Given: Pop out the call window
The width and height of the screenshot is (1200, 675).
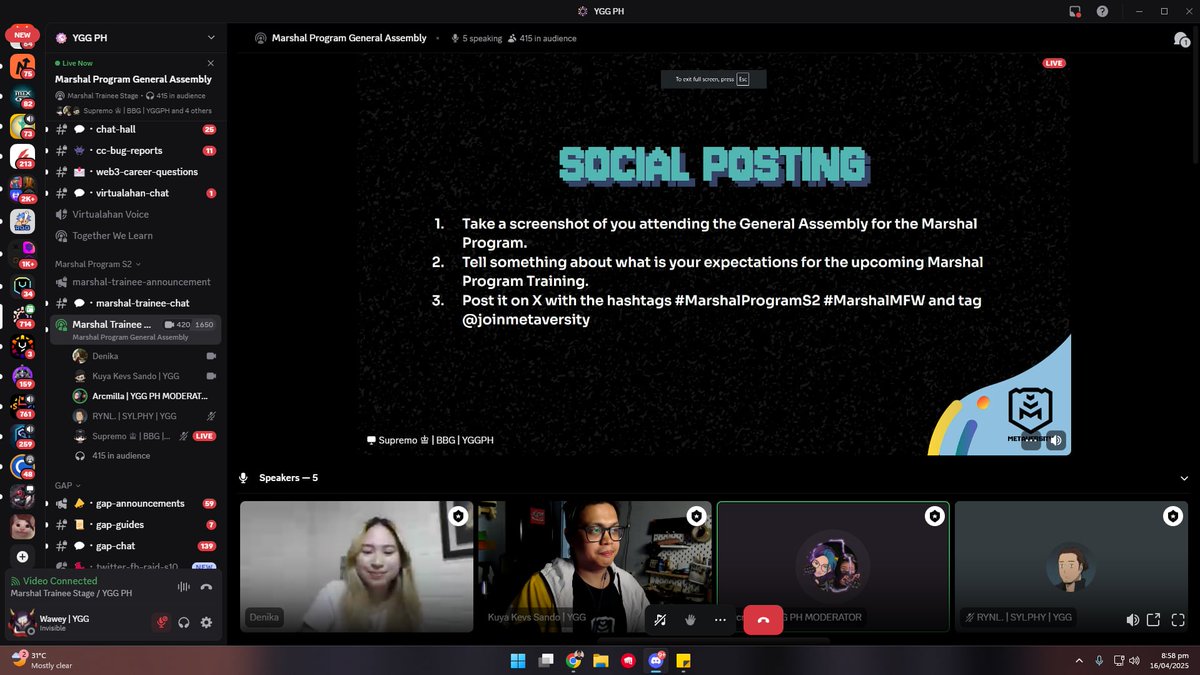Looking at the screenshot, I should [x=1153, y=620].
